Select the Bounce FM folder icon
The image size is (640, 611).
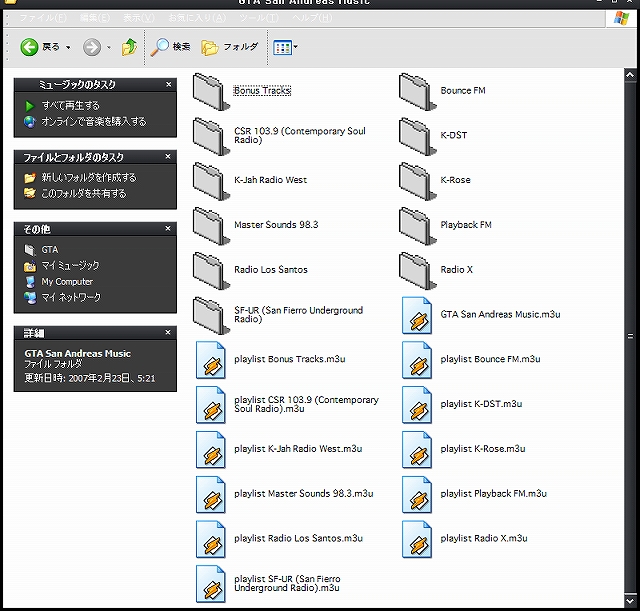[x=417, y=91]
